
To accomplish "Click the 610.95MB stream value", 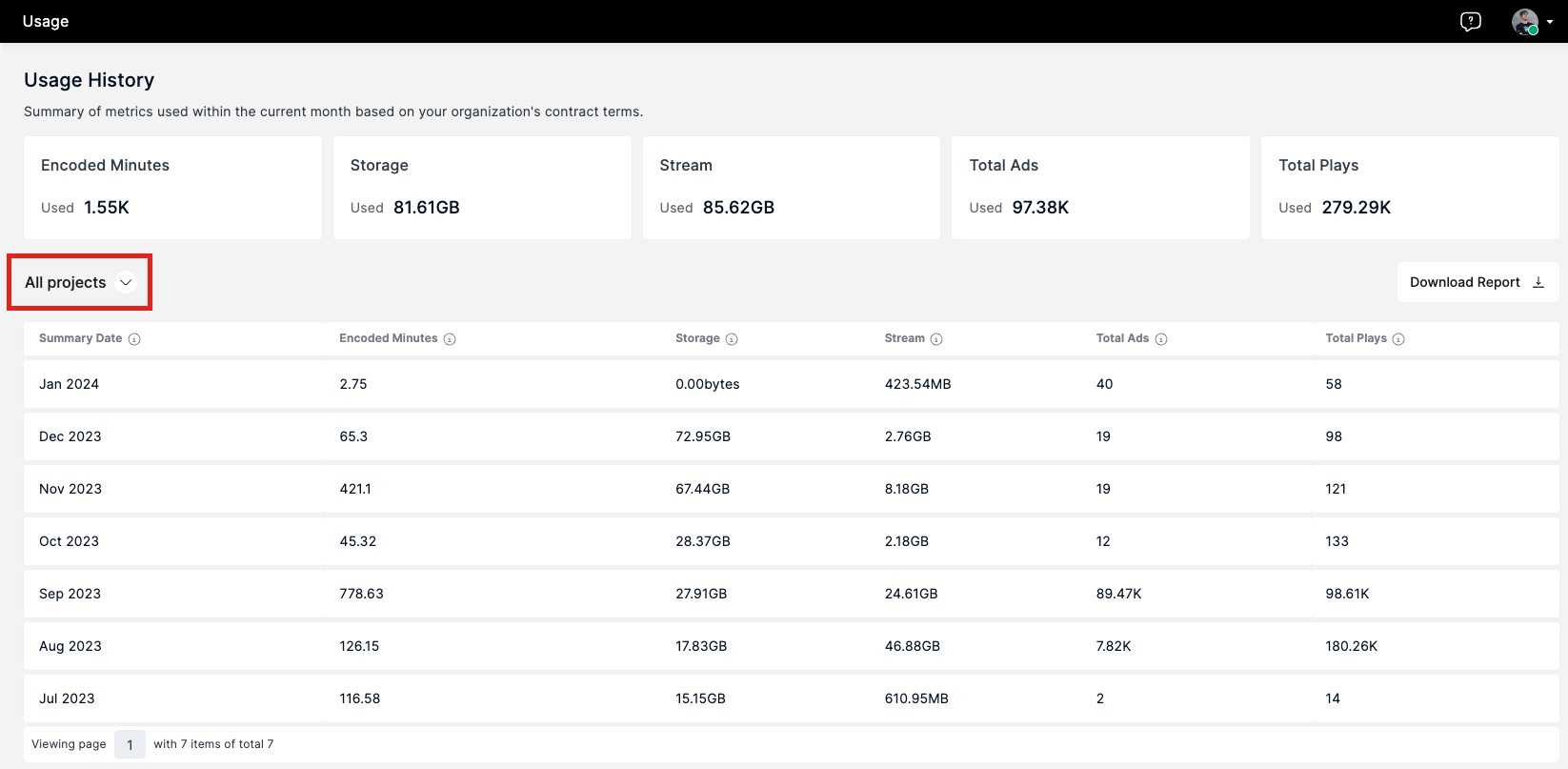I will 916,698.
